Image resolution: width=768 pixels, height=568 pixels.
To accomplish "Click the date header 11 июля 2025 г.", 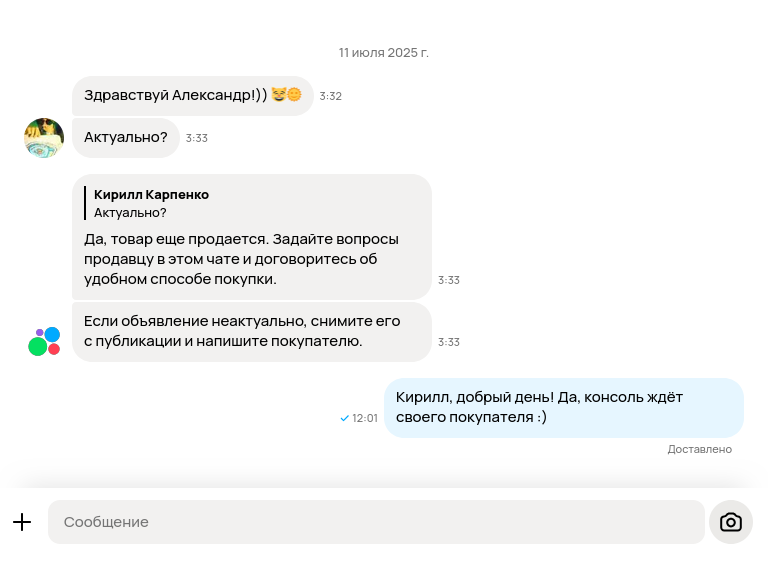I will pos(384,52).
